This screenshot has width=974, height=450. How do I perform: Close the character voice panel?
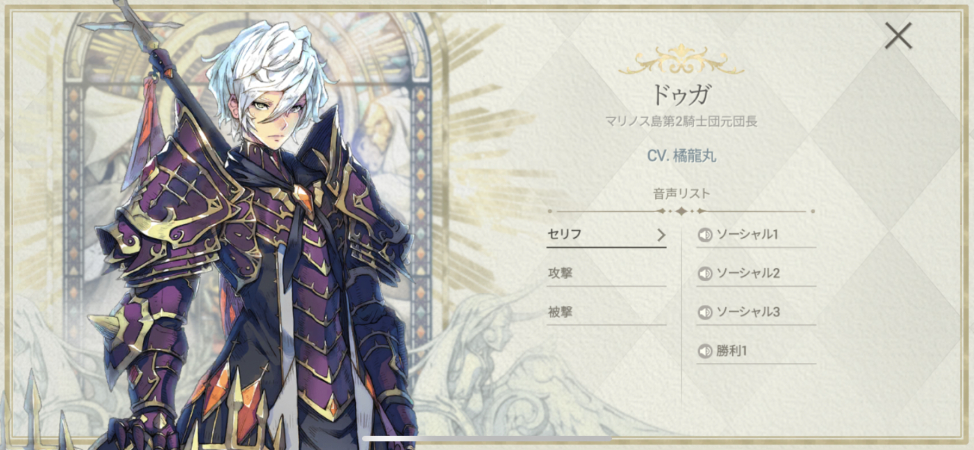coord(898,36)
